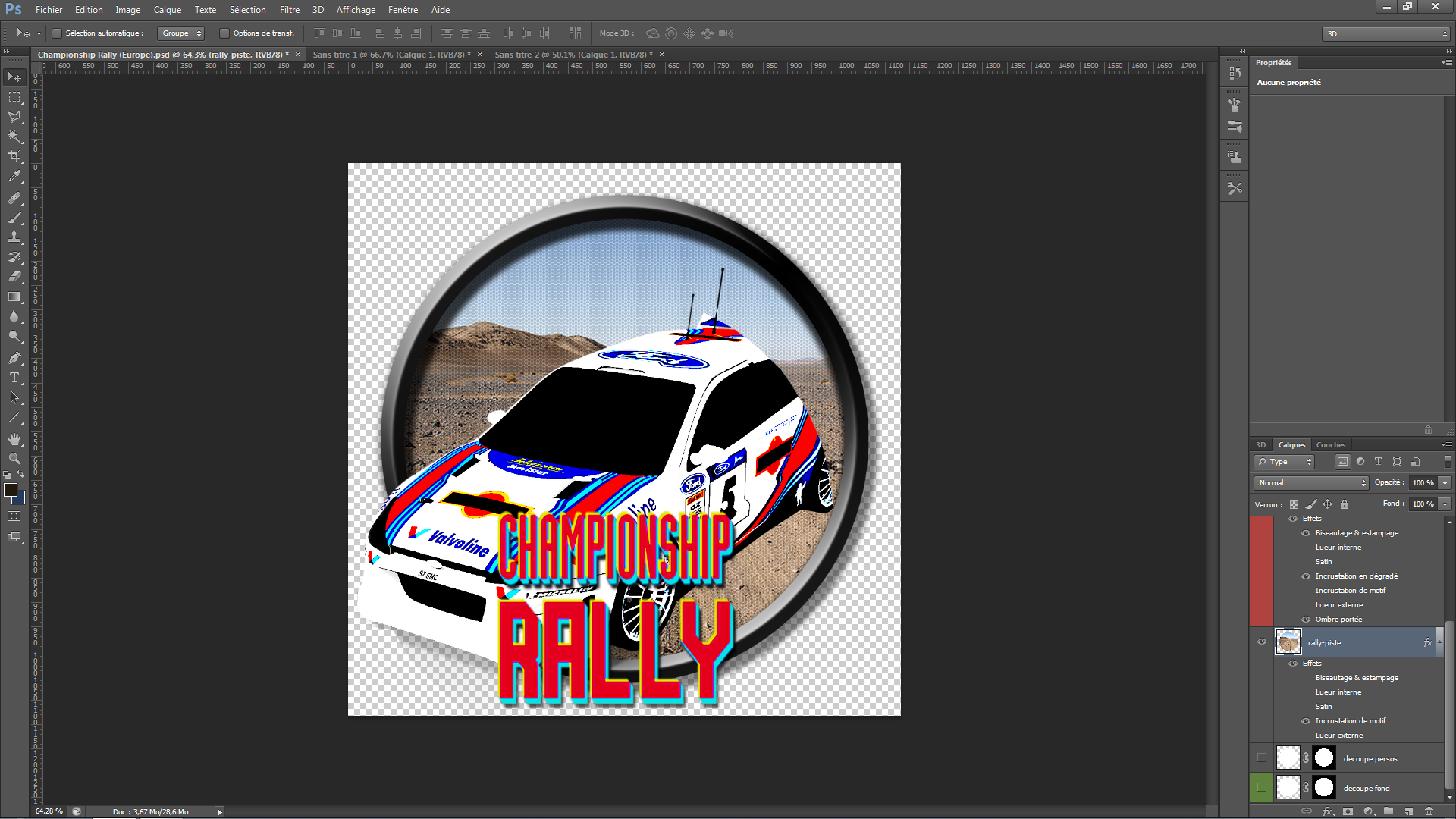Select the Pen tool
Screen dimensions: 1456x819
click(14, 358)
